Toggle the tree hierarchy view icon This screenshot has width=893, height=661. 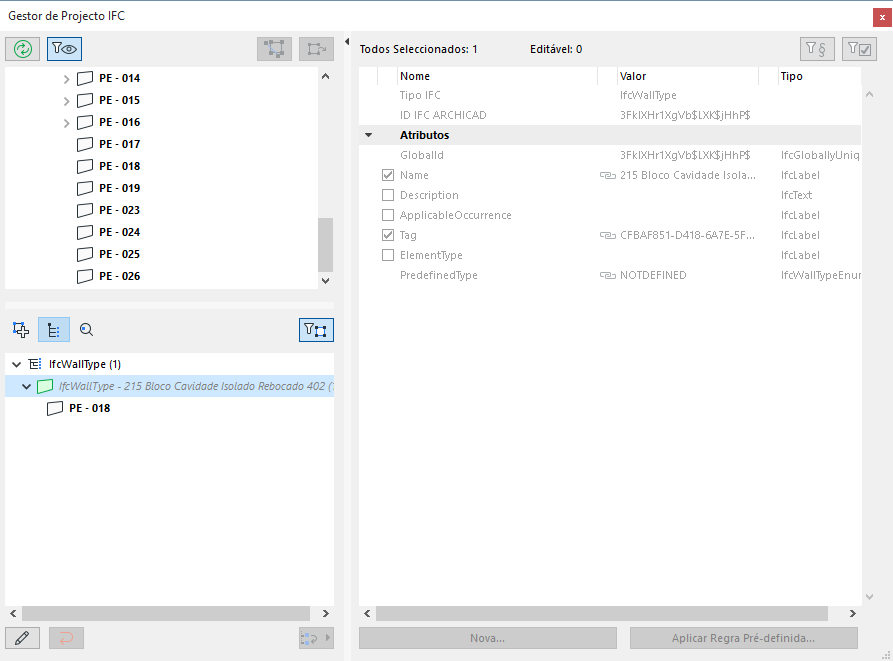54,330
